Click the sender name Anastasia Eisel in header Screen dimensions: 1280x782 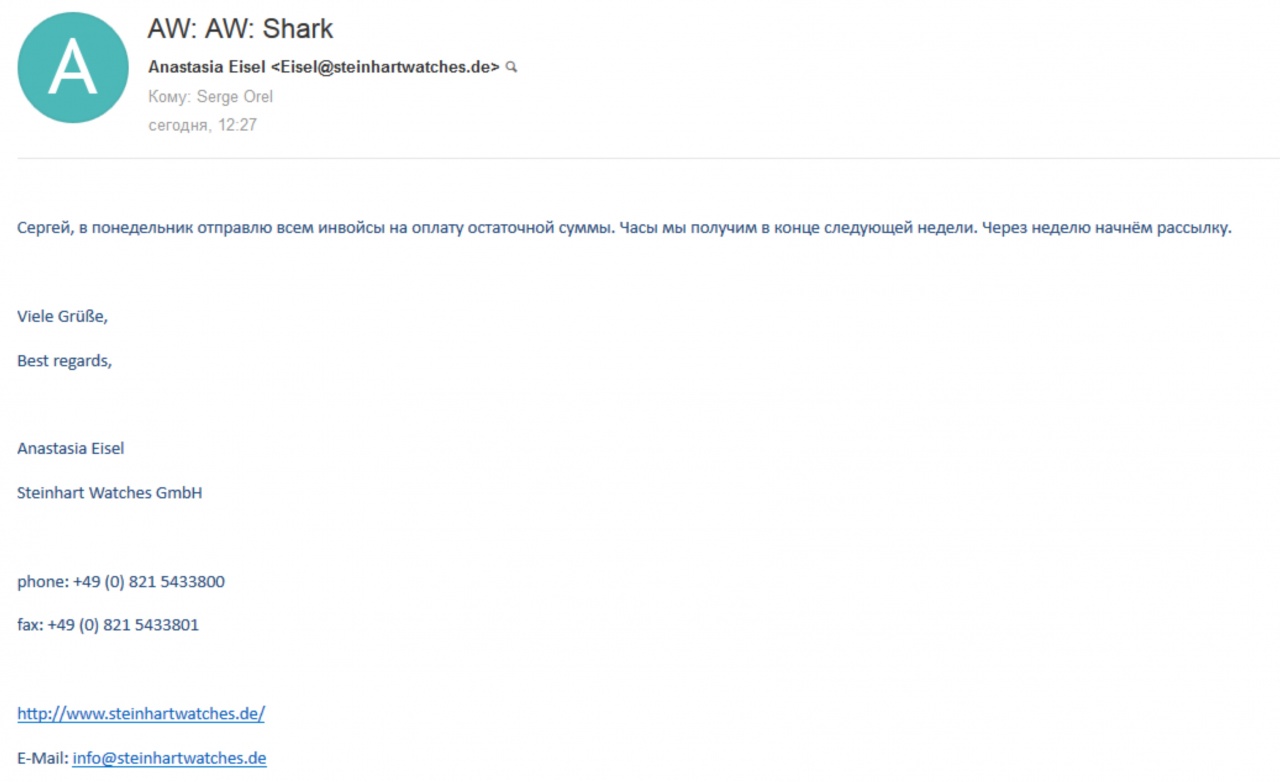[207, 67]
